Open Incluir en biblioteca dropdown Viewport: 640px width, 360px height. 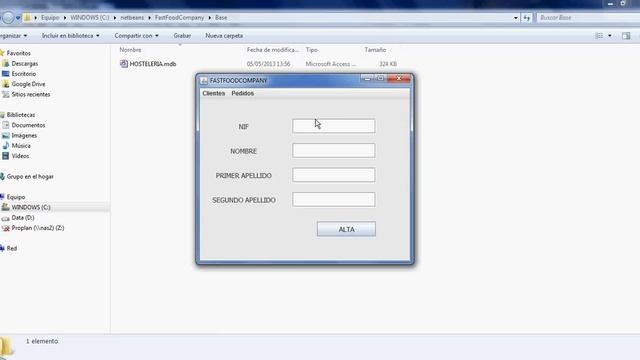[x=71, y=36]
